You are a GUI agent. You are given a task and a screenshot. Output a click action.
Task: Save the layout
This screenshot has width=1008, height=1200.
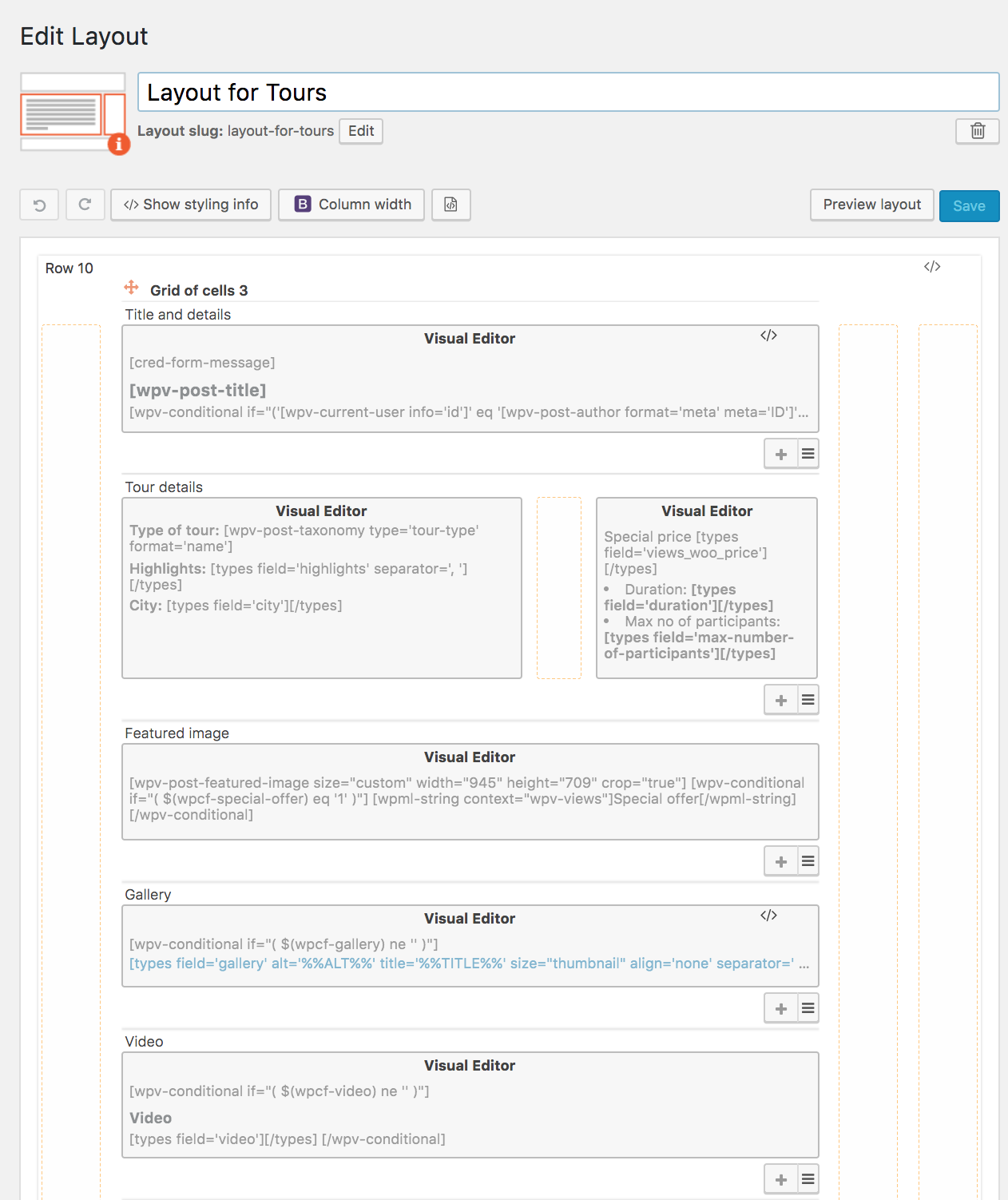969,206
